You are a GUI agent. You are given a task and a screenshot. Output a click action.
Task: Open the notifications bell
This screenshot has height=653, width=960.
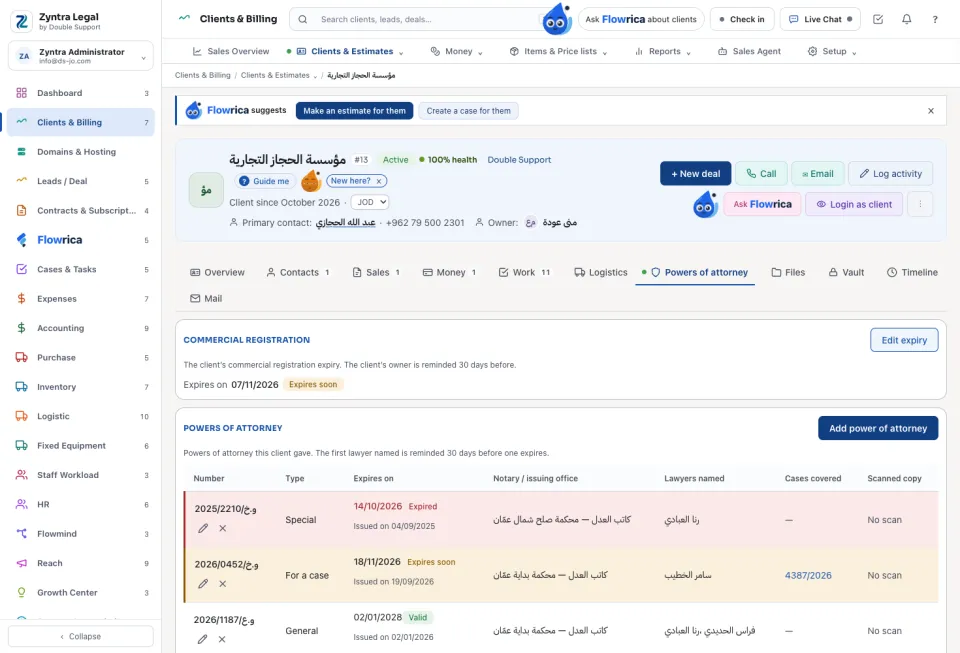(906, 19)
